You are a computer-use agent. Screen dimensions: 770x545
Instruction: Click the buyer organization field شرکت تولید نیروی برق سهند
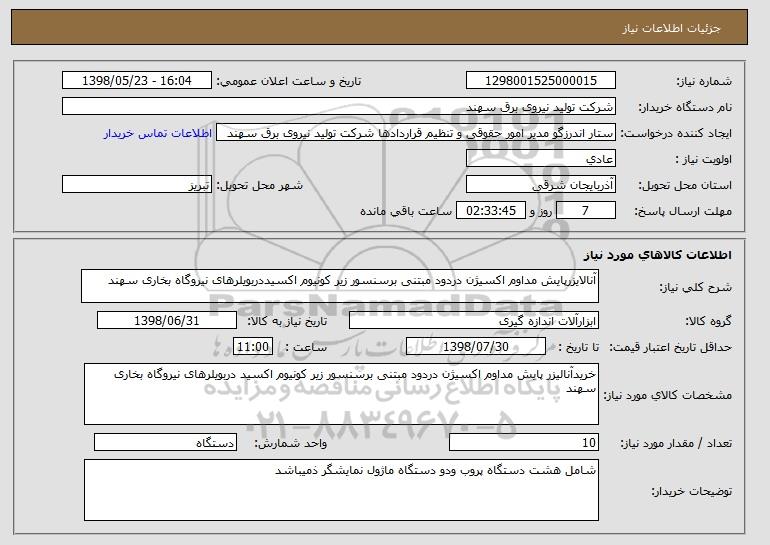pos(339,107)
